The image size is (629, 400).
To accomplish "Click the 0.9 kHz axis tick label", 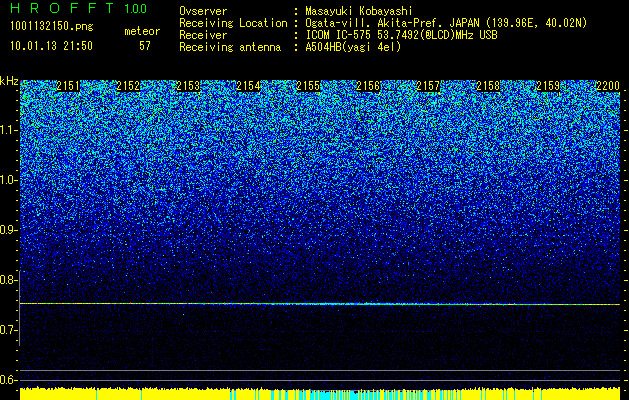I will (8, 230).
